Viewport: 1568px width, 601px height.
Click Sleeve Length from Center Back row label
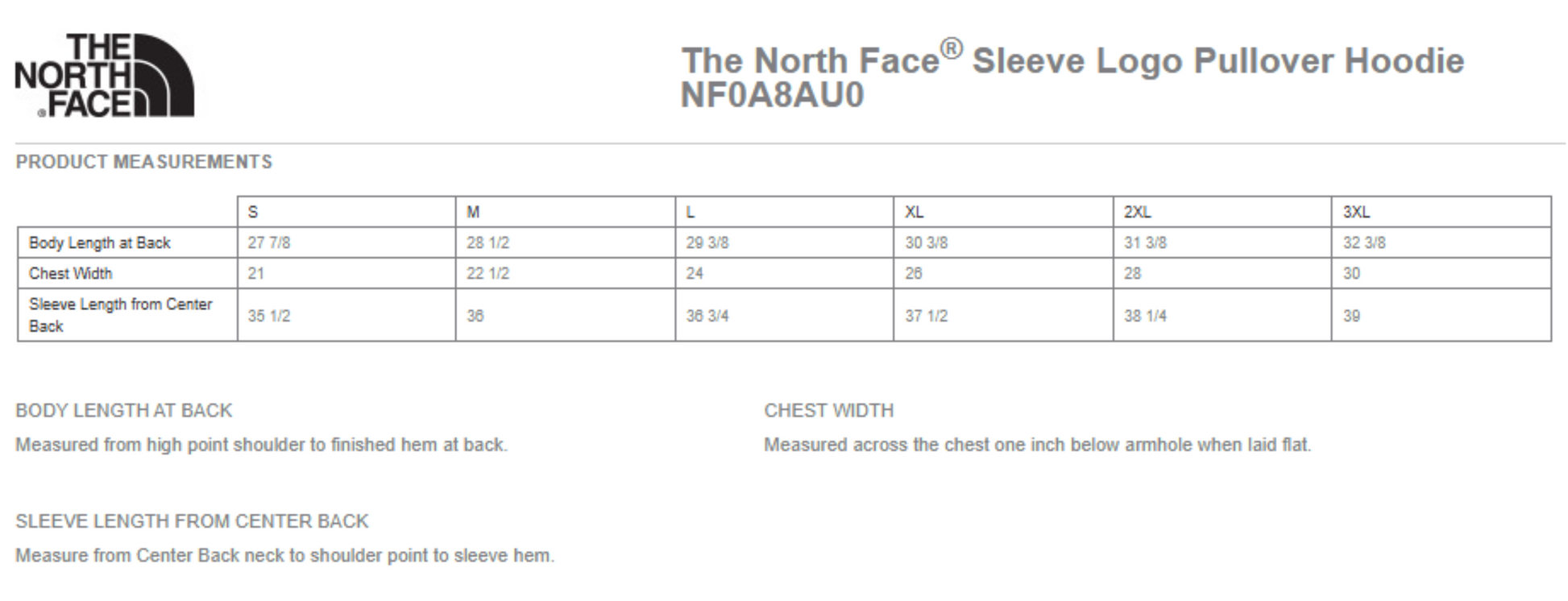point(121,315)
